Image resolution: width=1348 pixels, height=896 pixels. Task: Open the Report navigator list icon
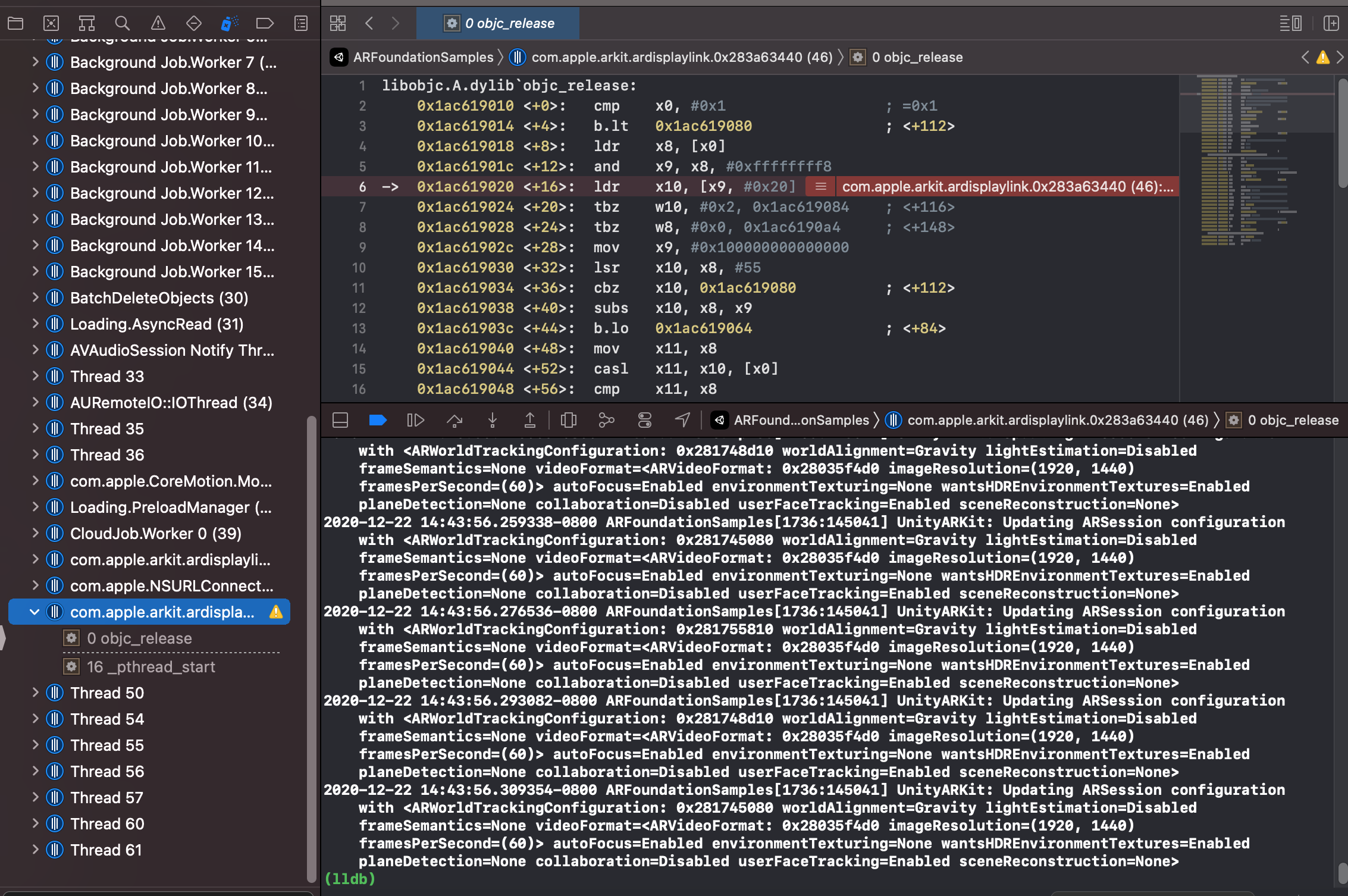coord(300,23)
